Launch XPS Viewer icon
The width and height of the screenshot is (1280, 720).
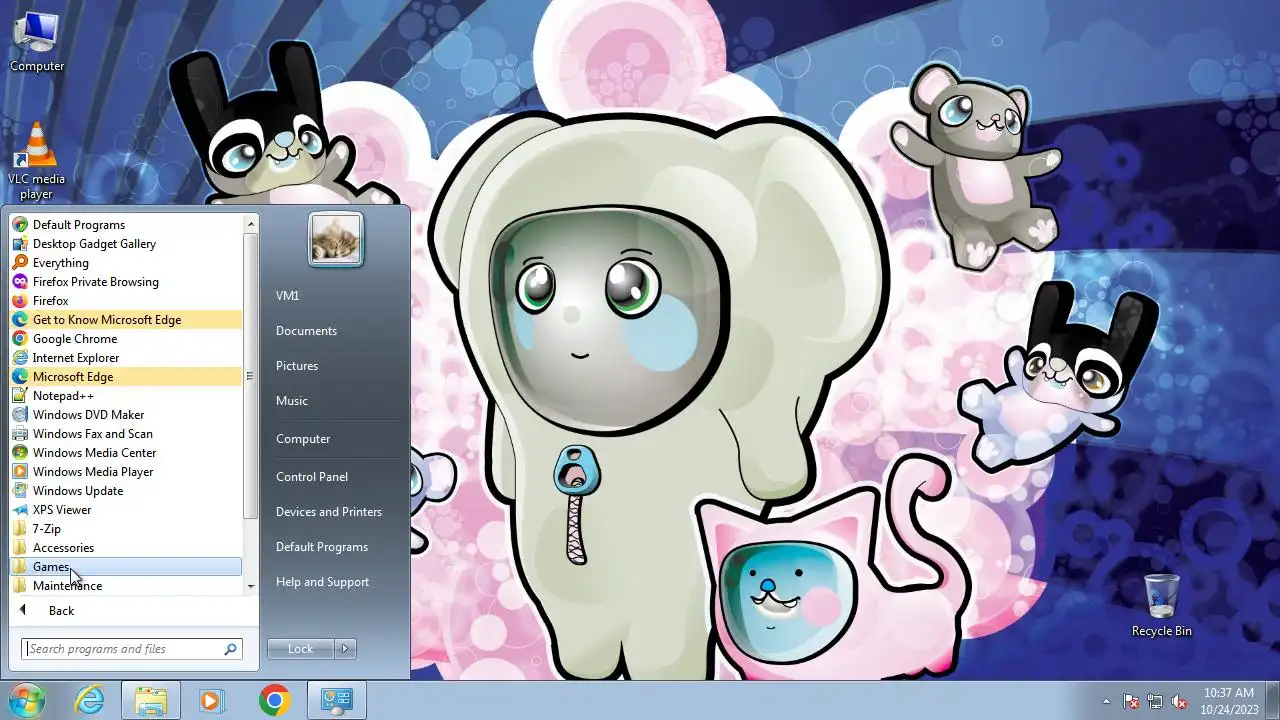tap(20, 510)
